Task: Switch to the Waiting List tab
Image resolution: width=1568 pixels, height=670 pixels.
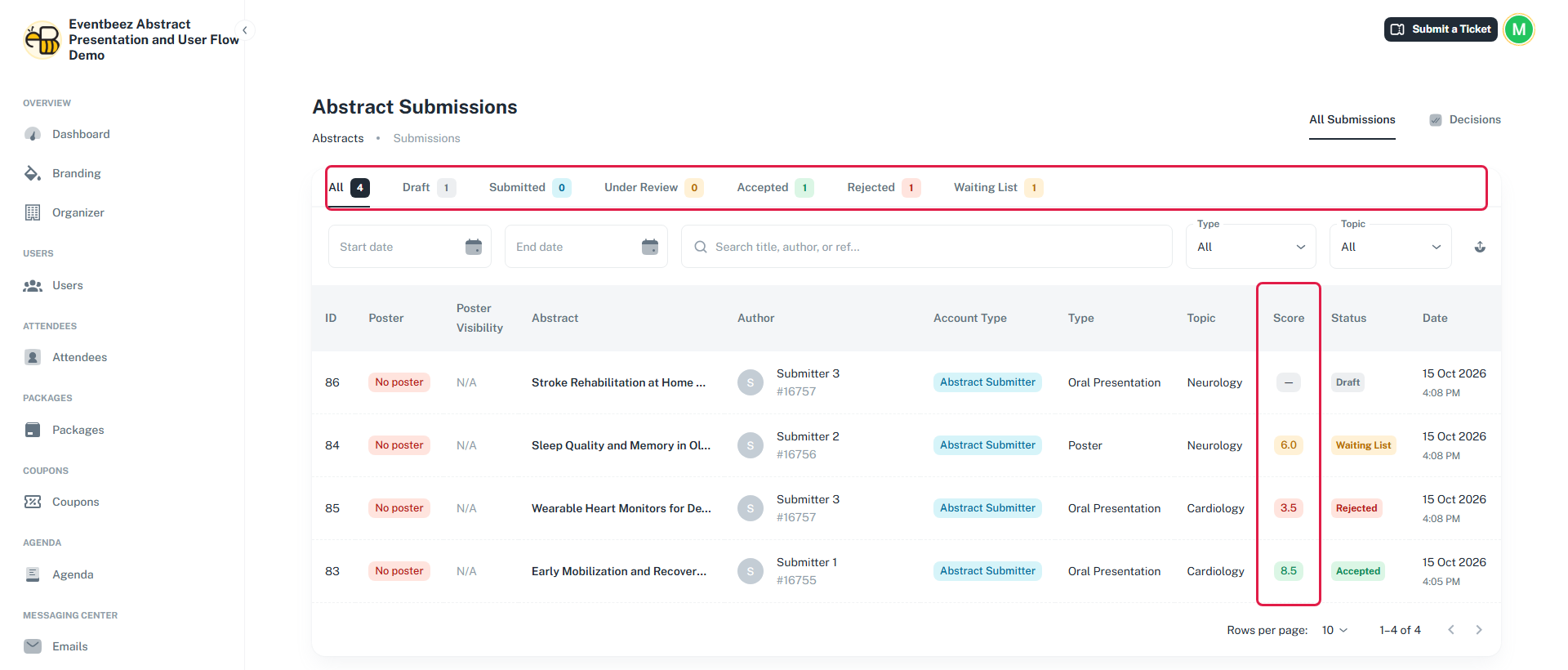Action: click(x=998, y=188)
